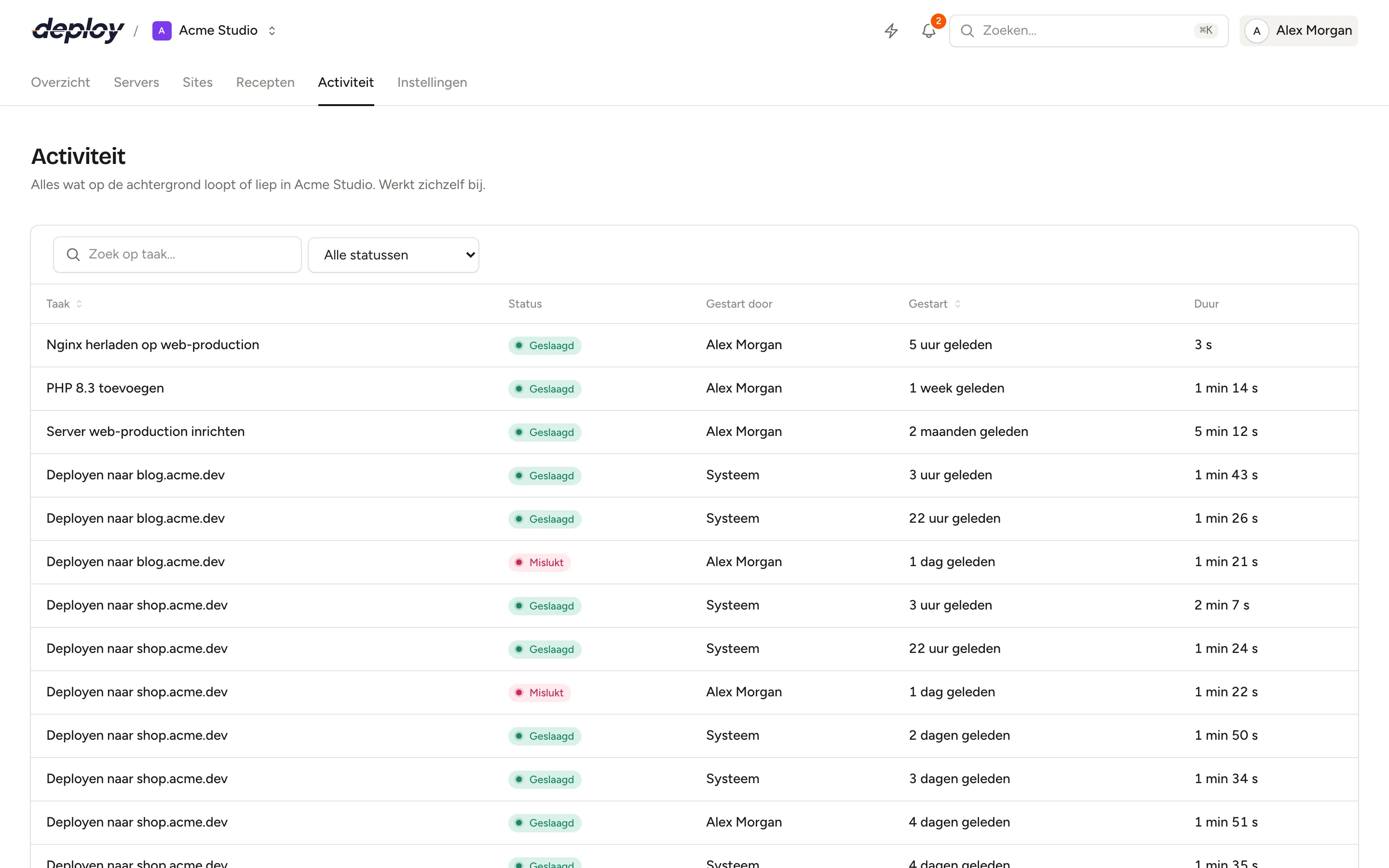
Task: Click Mislukt badge for blog.acme.dev deploy
Action: click(x=540, y=562)
